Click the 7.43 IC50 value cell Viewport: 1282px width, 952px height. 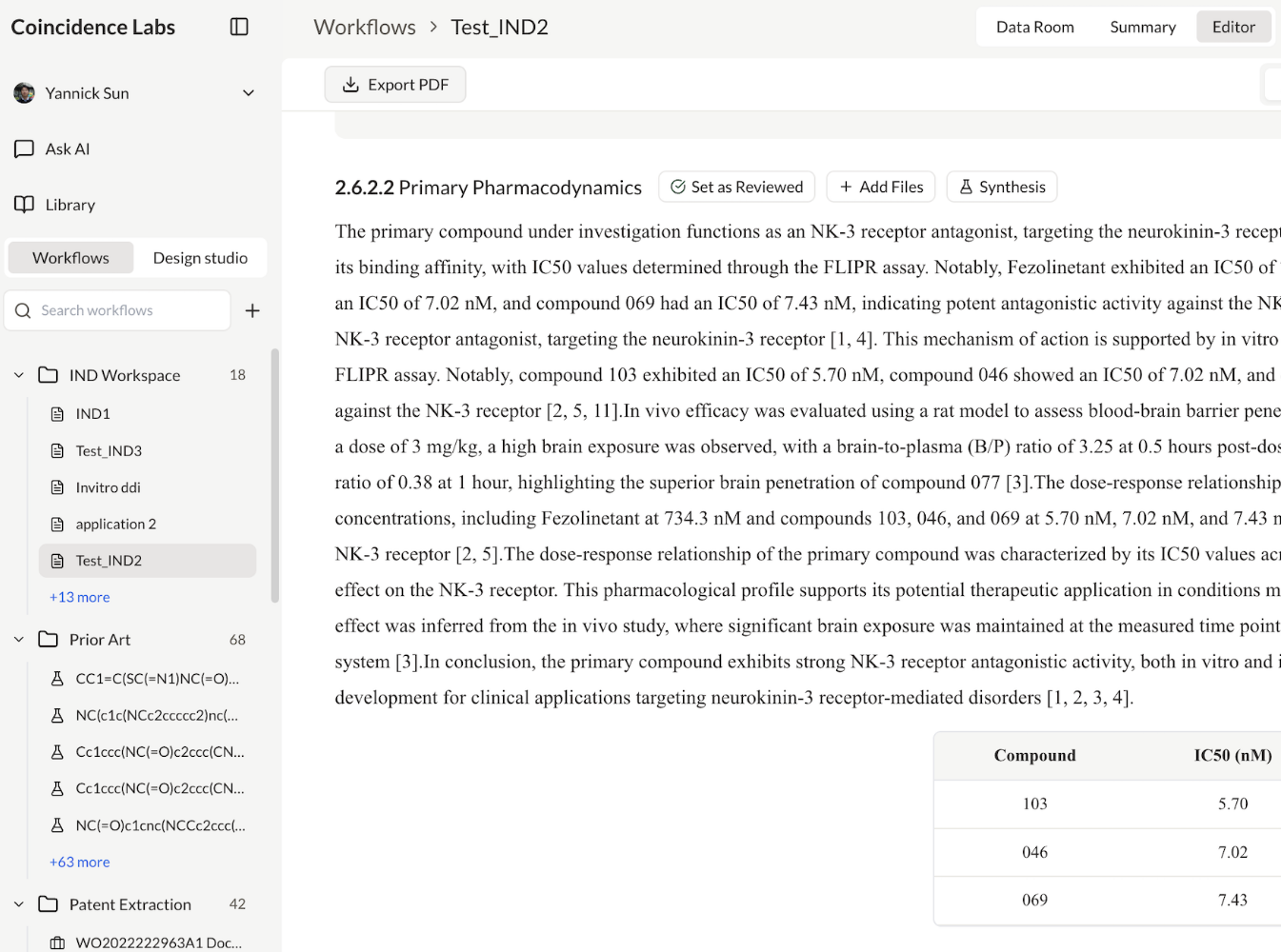pyautogui.click(x=1233, y=901)
